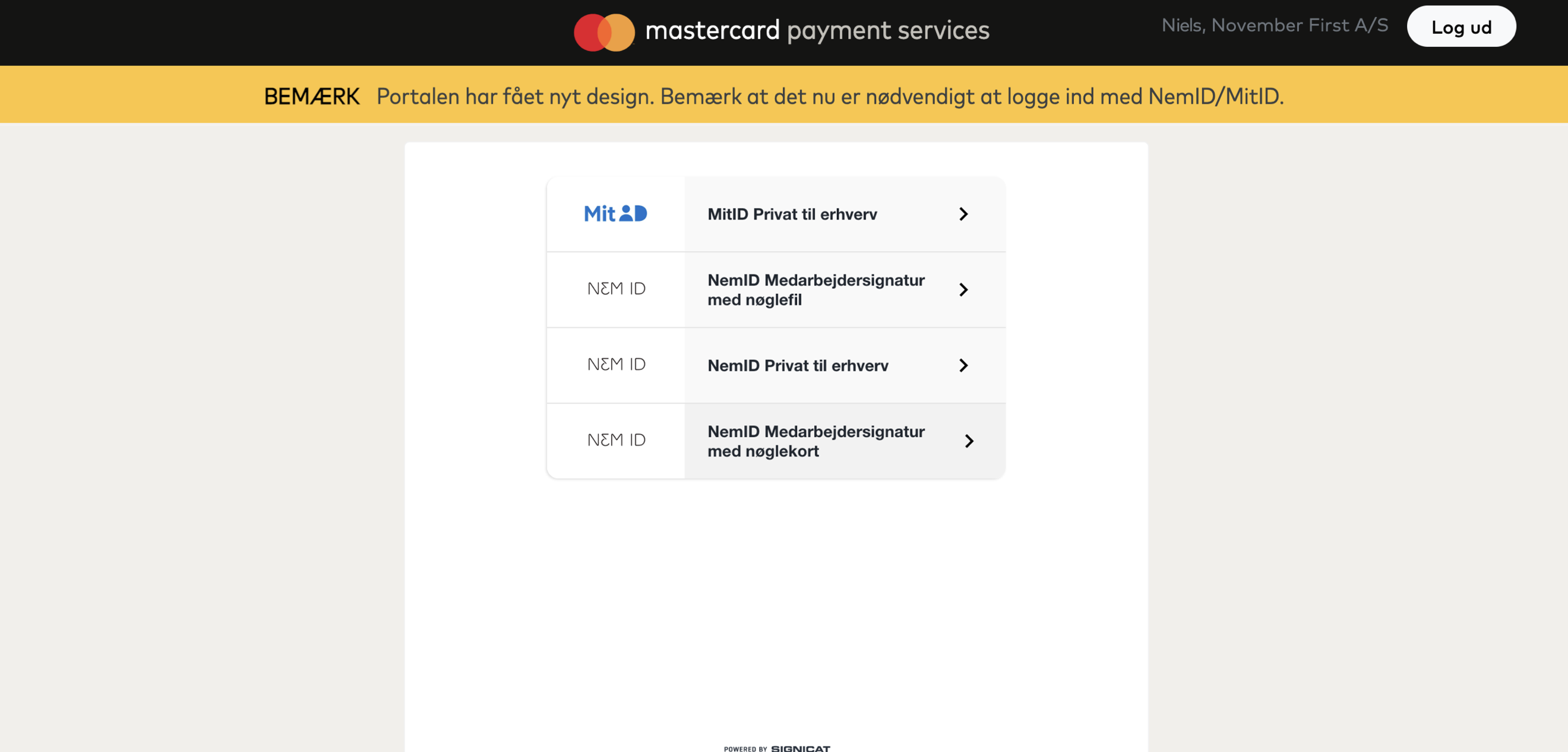The image size is (1568, 752).
Task: Choose NemID Medarbejdersignatur med nøglefil
Action: tap(776, 290)
